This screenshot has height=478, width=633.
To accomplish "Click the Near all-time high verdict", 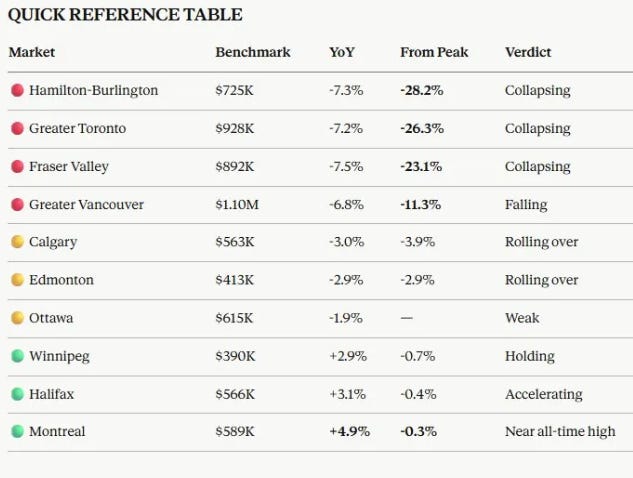I will [560, 431].
